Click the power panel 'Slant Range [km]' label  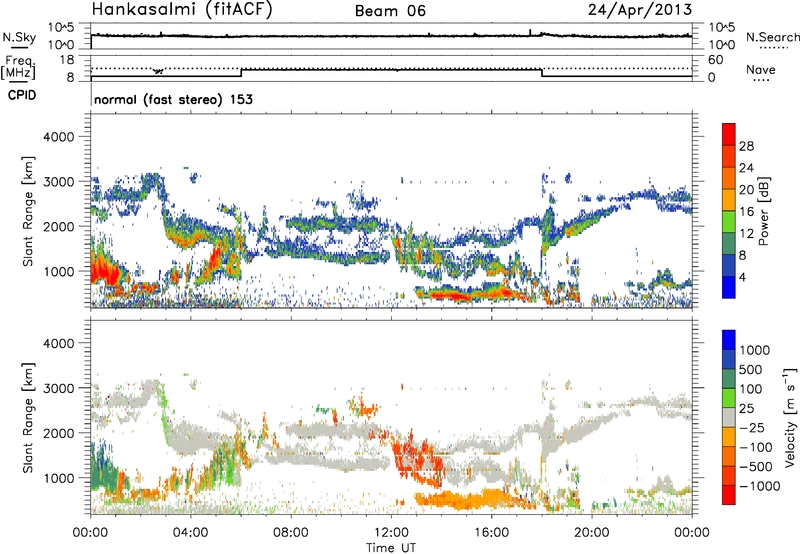pyautogui.click(x=28, y=211)
